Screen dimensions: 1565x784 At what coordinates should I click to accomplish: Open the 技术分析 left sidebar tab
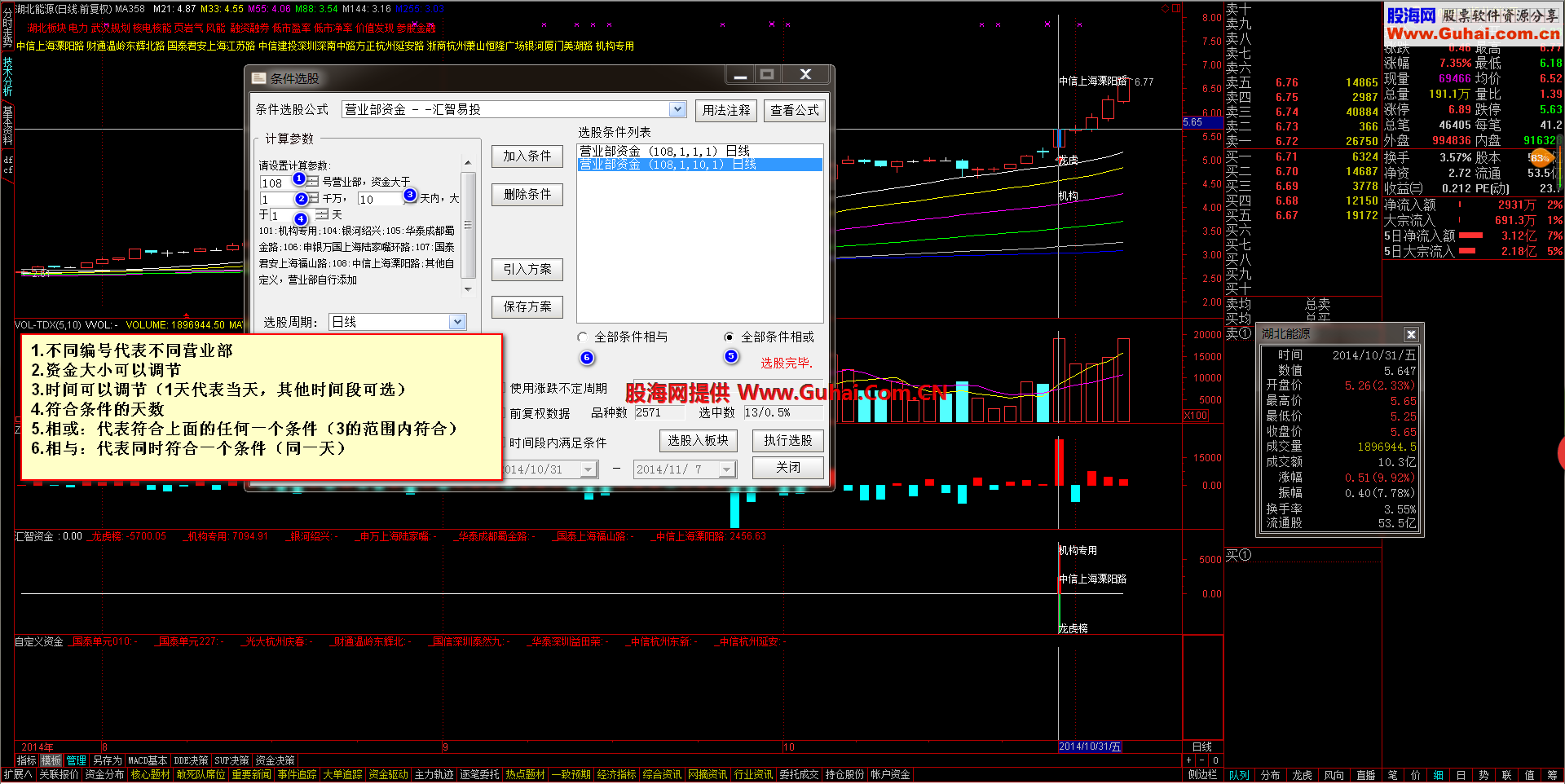(x=7, y=77)
